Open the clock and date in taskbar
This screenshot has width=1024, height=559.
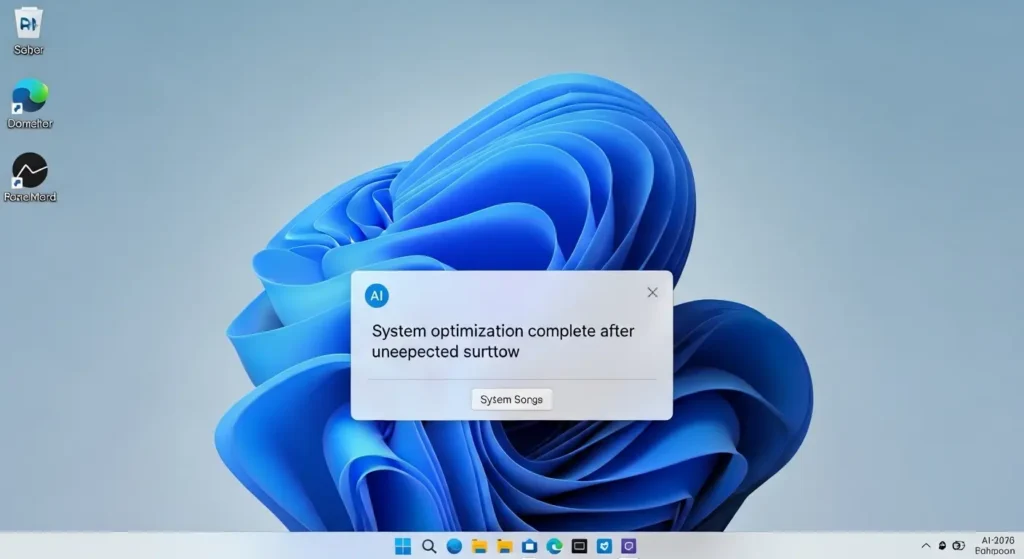pyautogui.click(x=994, y=544)
